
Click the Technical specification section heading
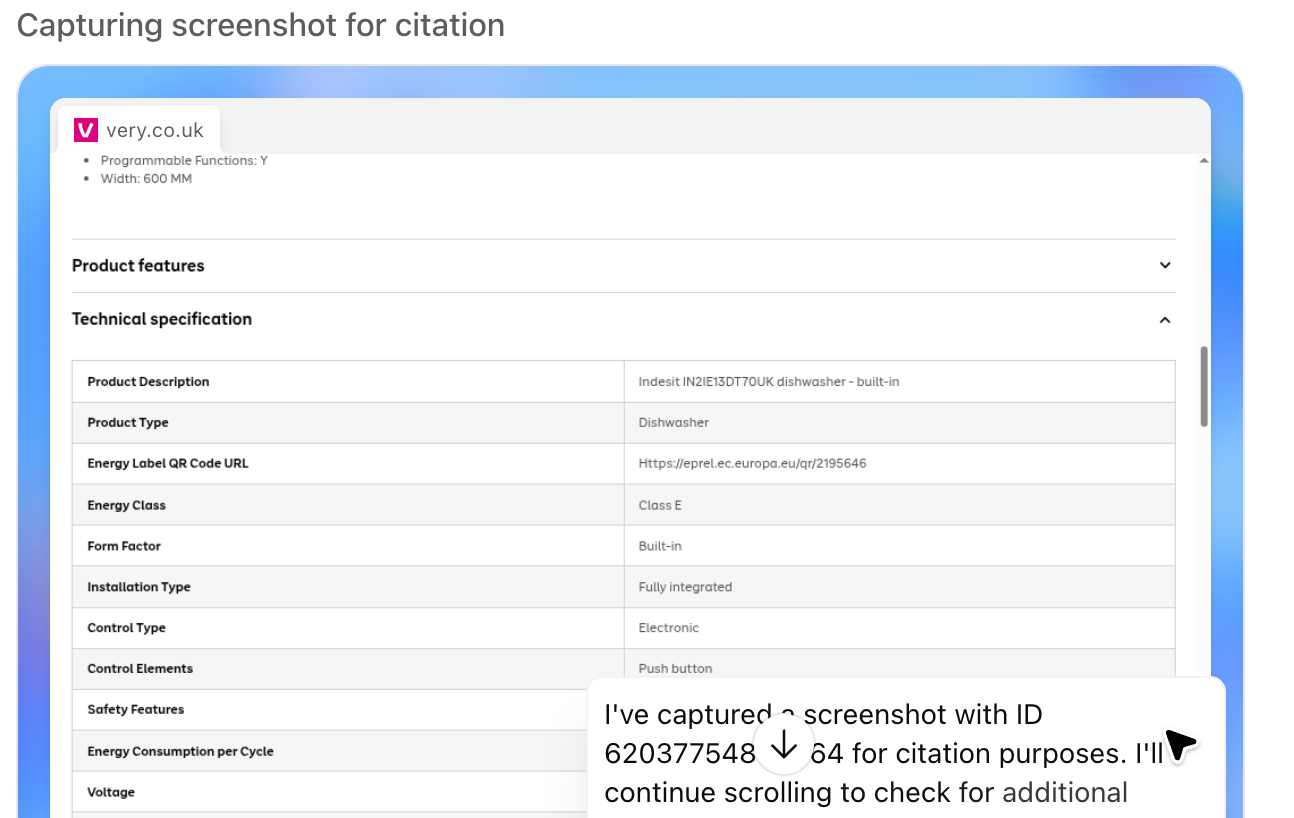point(162,319)
